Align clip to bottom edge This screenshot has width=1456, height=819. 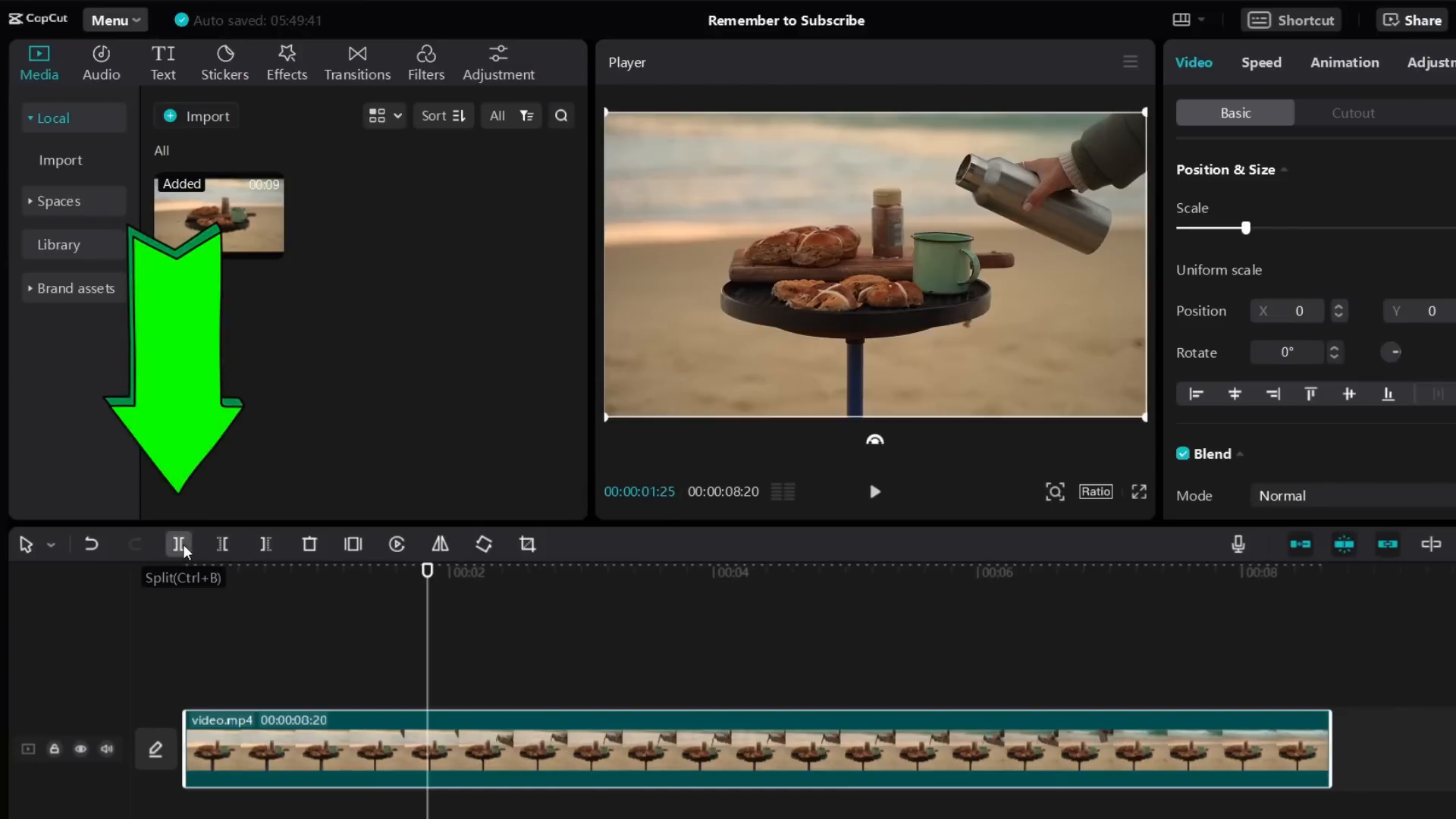point(1388,394)
